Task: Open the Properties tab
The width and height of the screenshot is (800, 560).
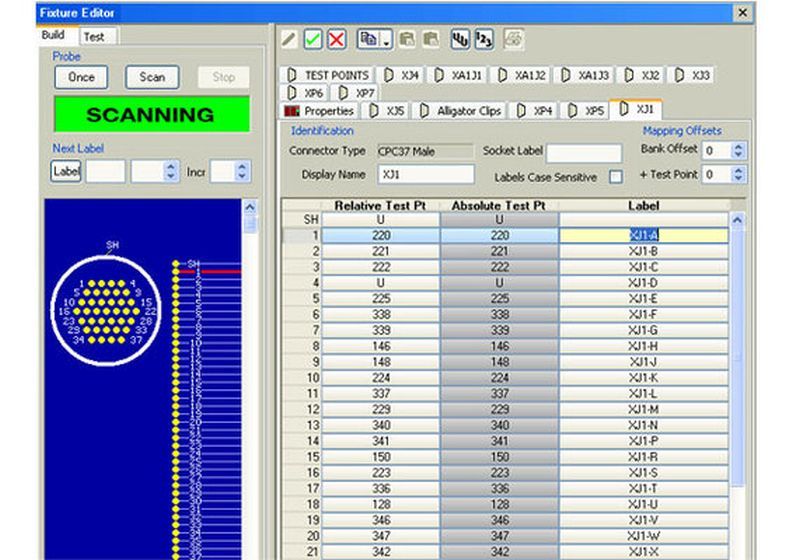Action: tap(320, 111)
